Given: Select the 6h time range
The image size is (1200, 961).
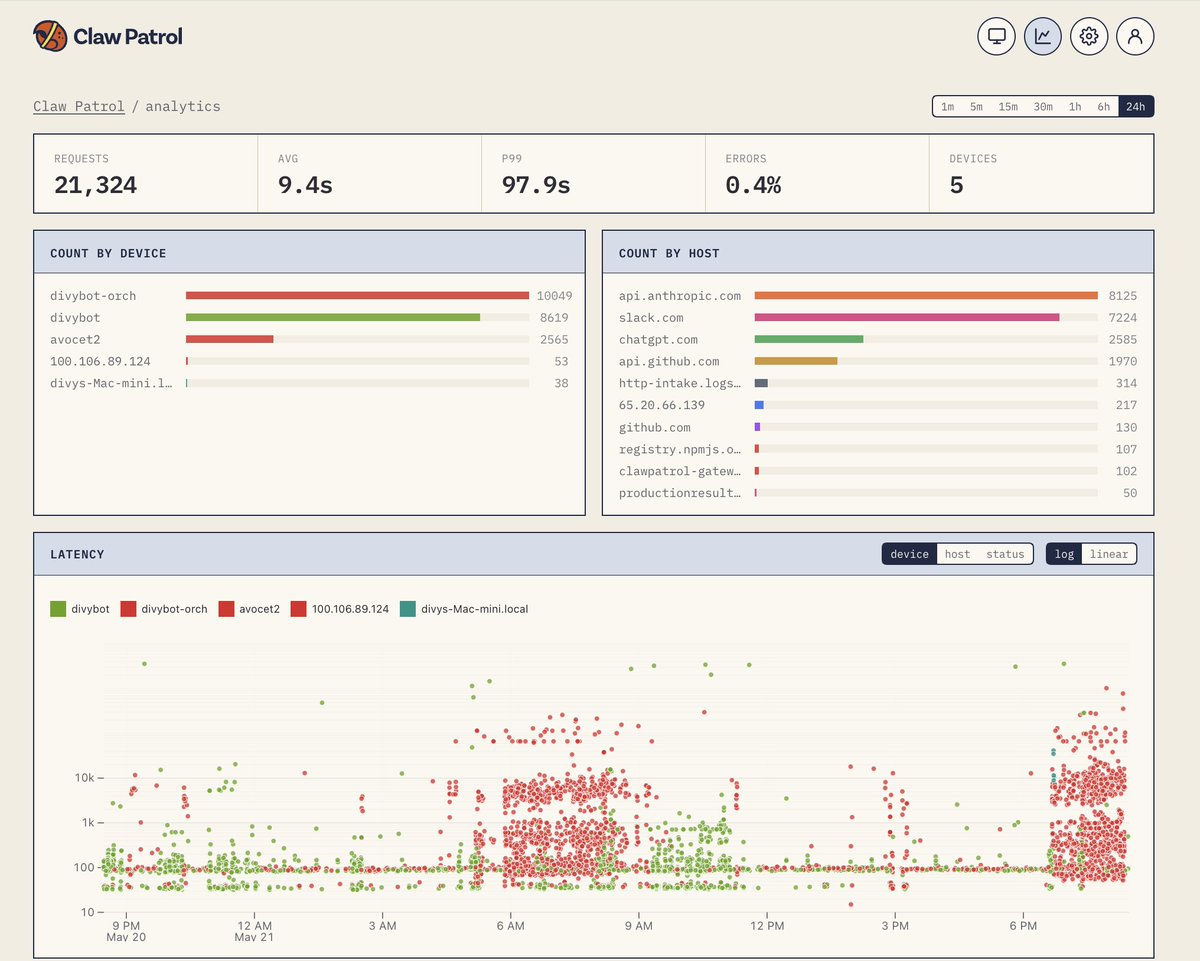Looking at the screenshot, I should click(1104, 107).
